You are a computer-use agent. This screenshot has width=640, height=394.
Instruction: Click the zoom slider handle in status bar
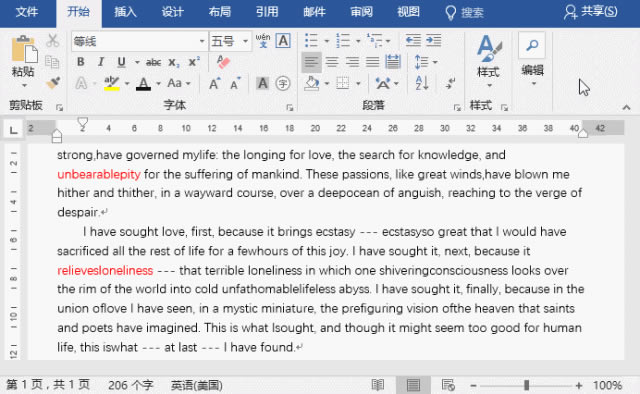[x=527, y=385]
